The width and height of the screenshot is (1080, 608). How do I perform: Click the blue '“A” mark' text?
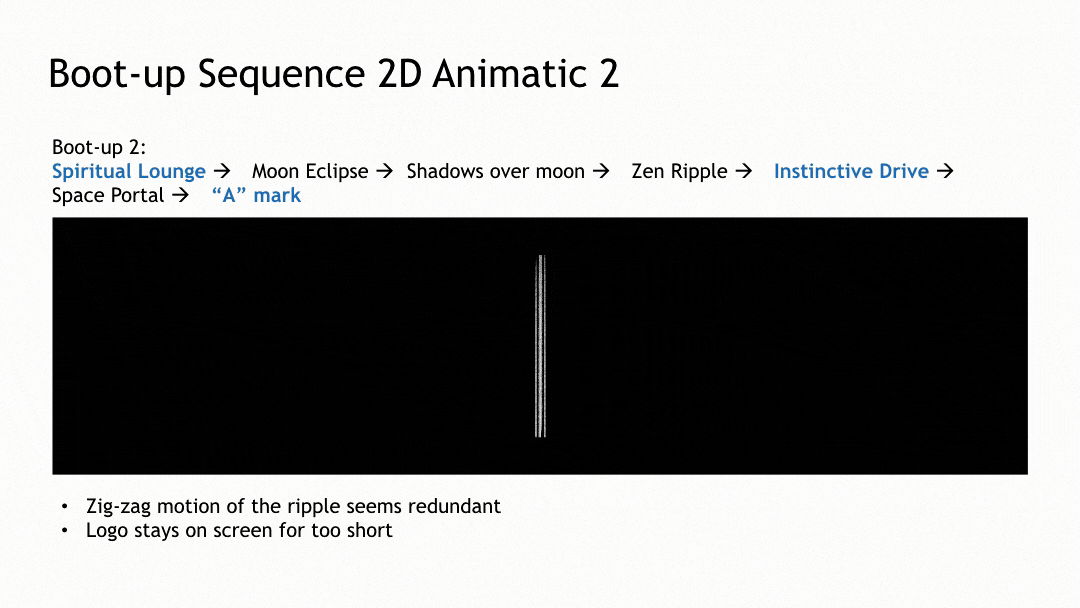[x=256, y=195]
